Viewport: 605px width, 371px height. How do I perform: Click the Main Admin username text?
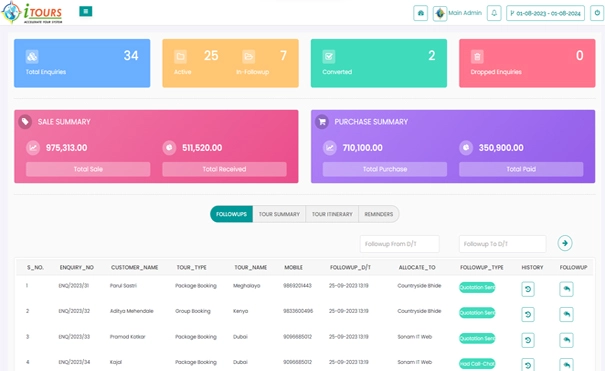pyautogui.click(x=465, y=13)
